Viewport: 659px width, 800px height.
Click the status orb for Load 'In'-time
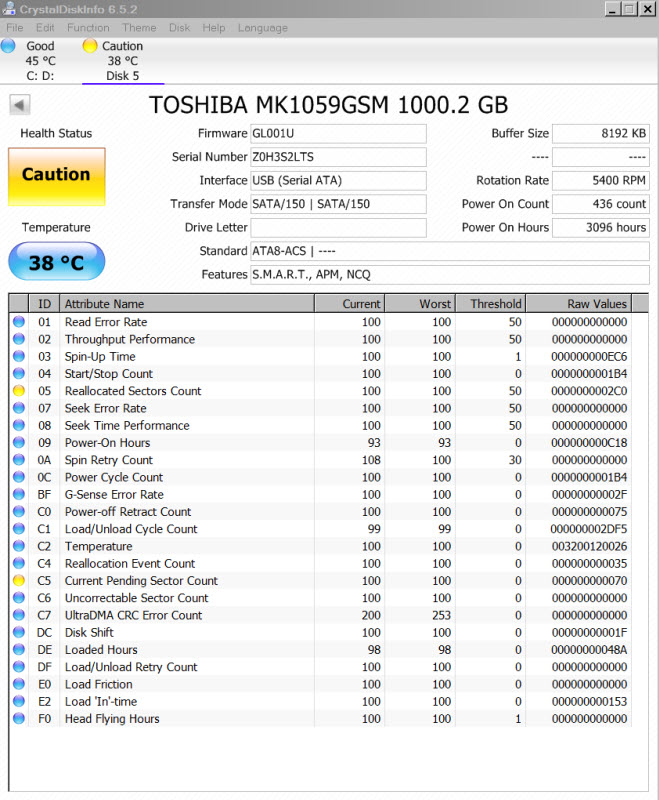(19, 701)
